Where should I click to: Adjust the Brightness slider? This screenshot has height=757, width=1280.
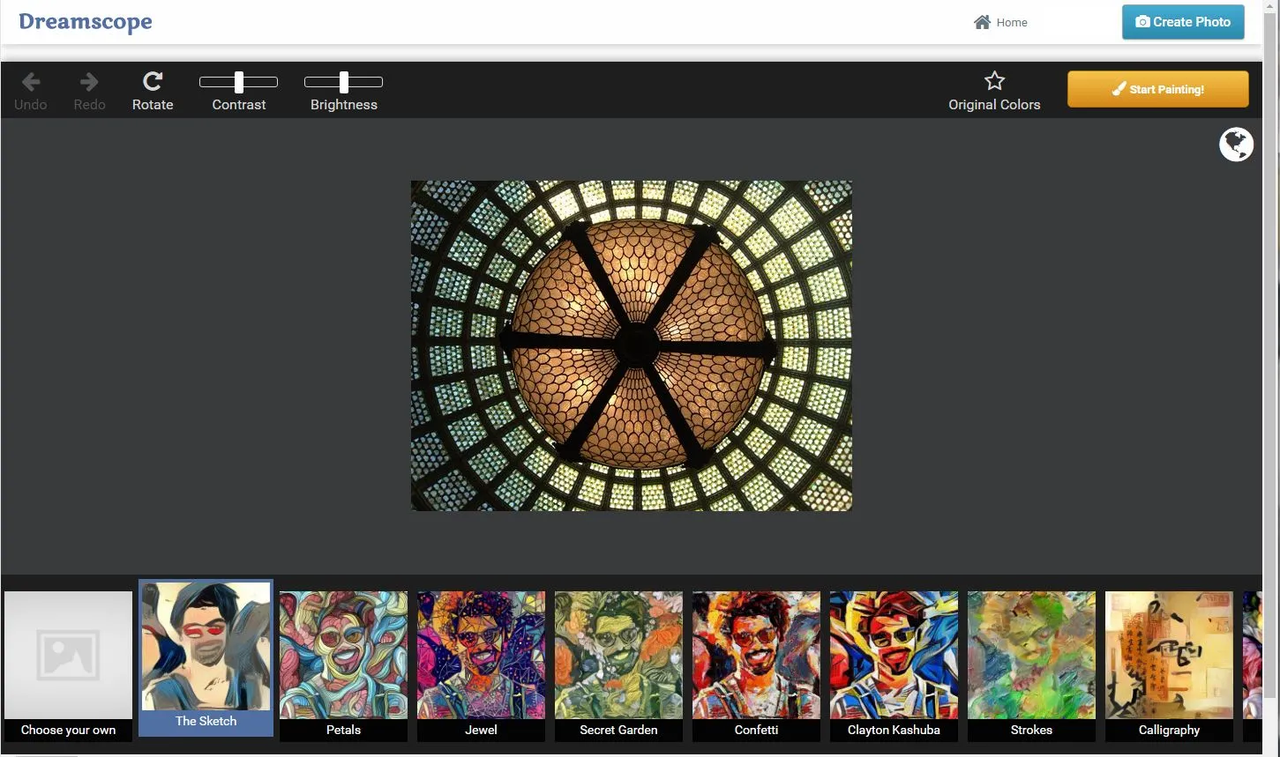[x=344, y=82]
